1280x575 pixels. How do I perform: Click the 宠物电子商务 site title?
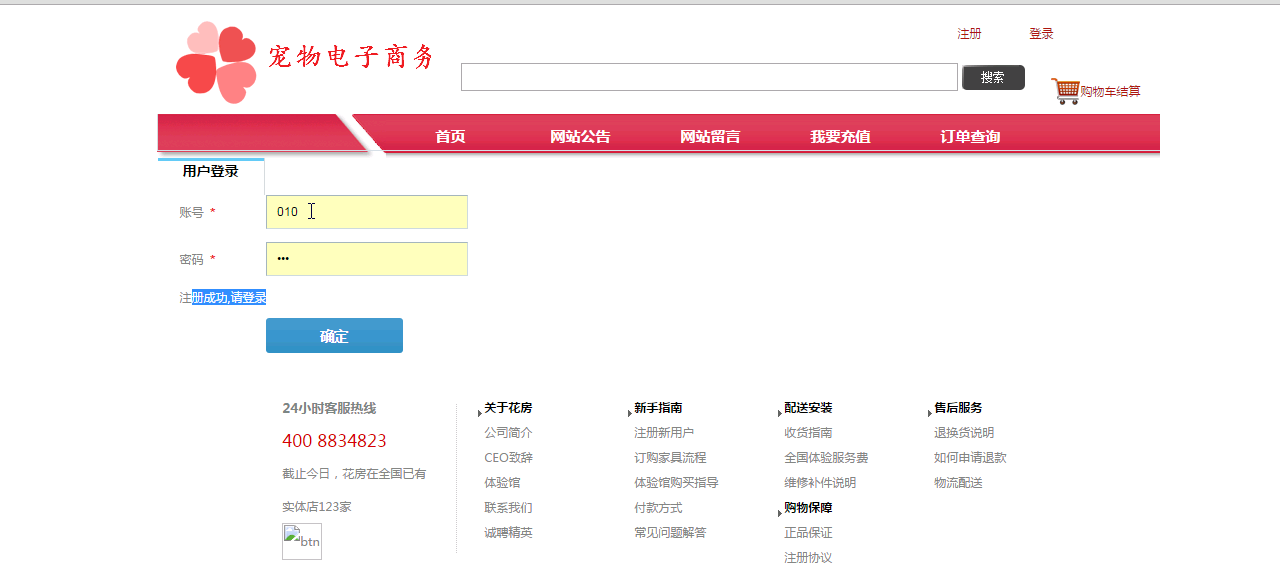coord(351,57)
